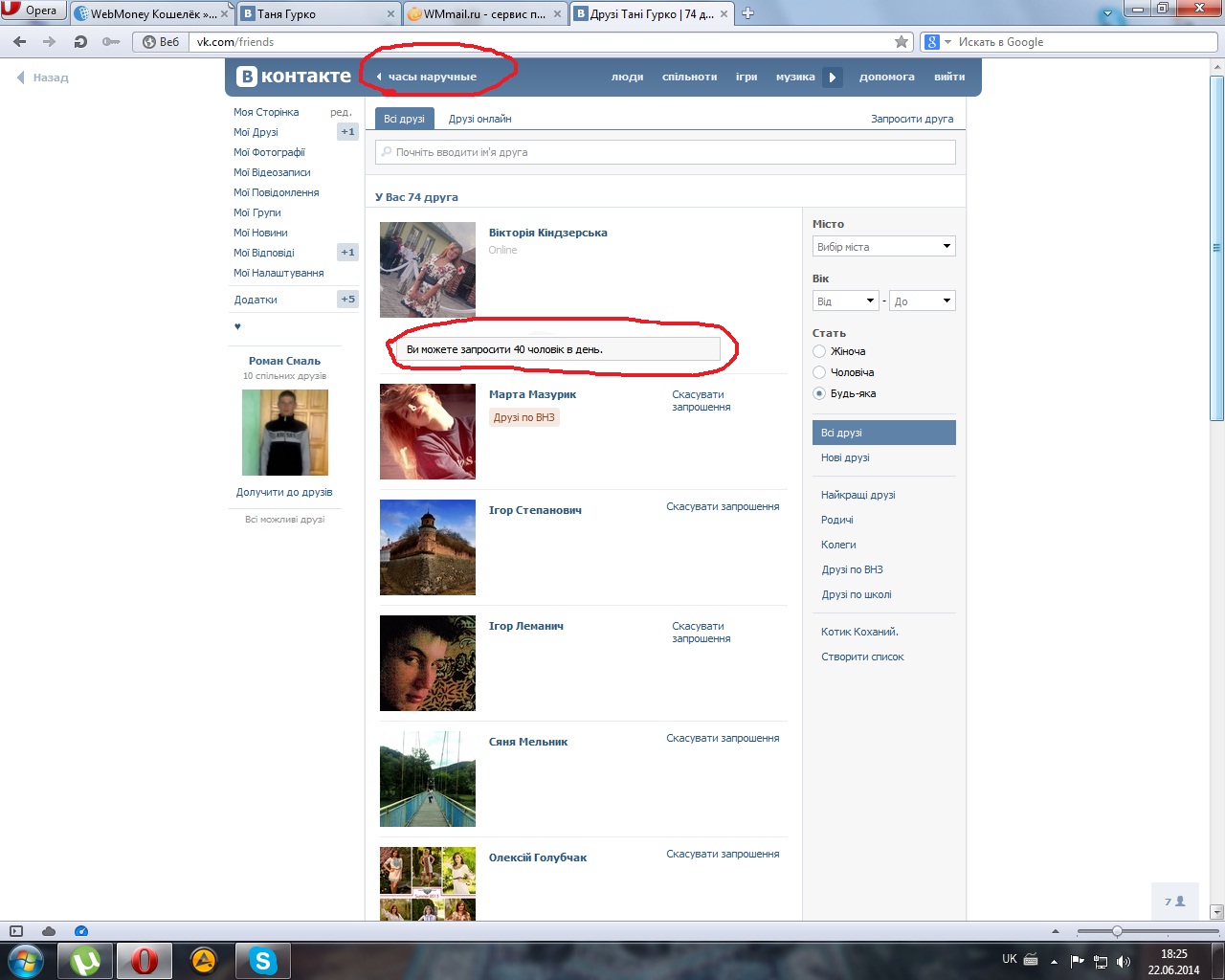Open the Windows Start menu
The image size is (1225, 980).
coord(26,960)
